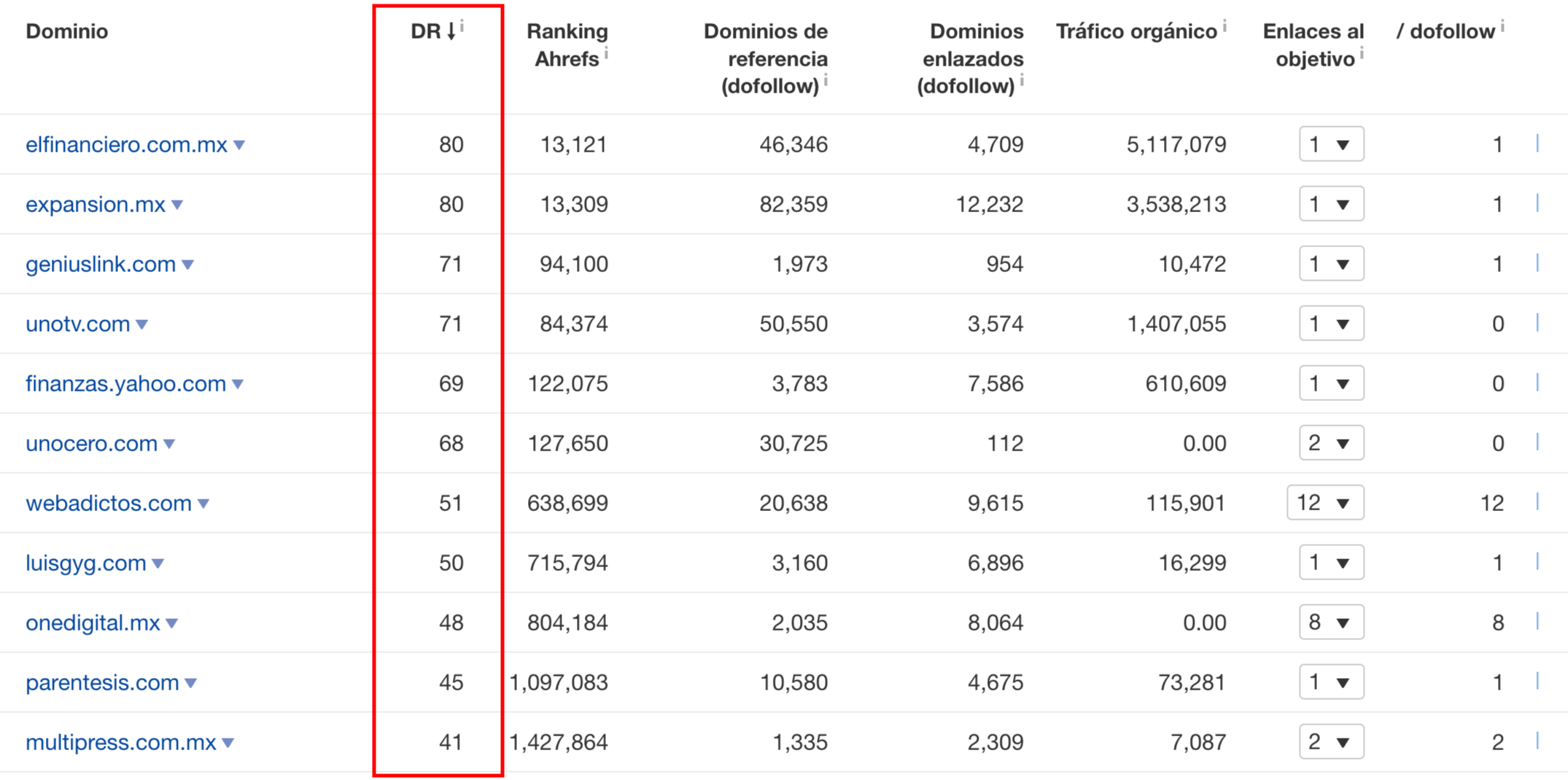
Task: Open links dropdown showing 2 for multipress.com.mx
Action: click(x=1331, y=742)
